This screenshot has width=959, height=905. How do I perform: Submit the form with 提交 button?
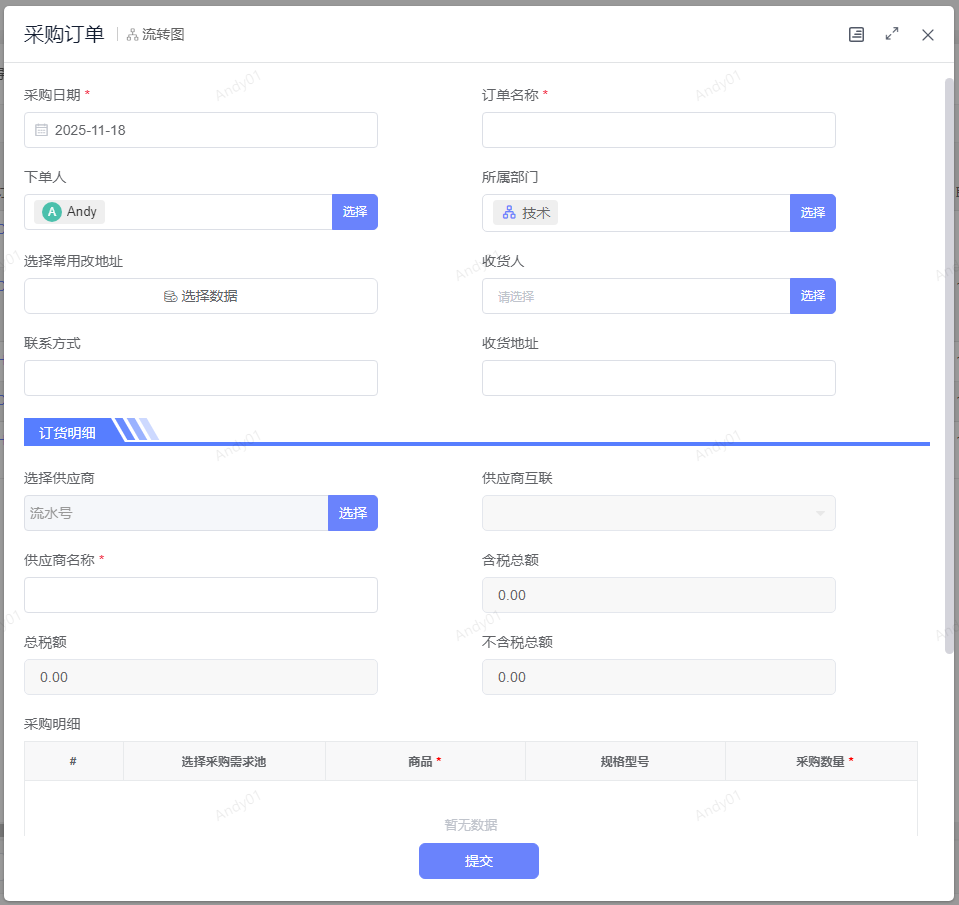478,861
